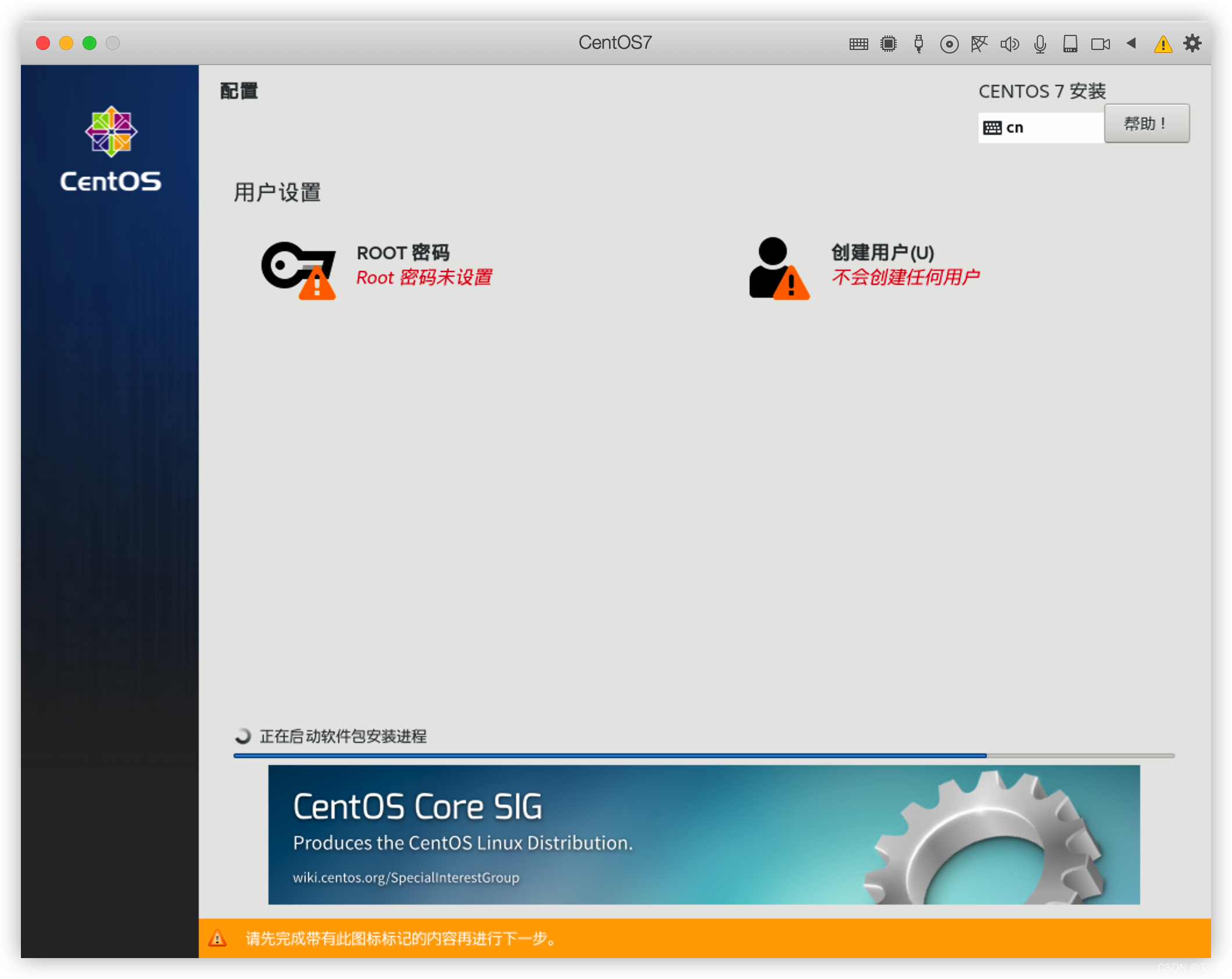Screen dimensions: 1232x979
Task: Click the installation progress bar
Action: pyautogui.click(x=703, y=755)
